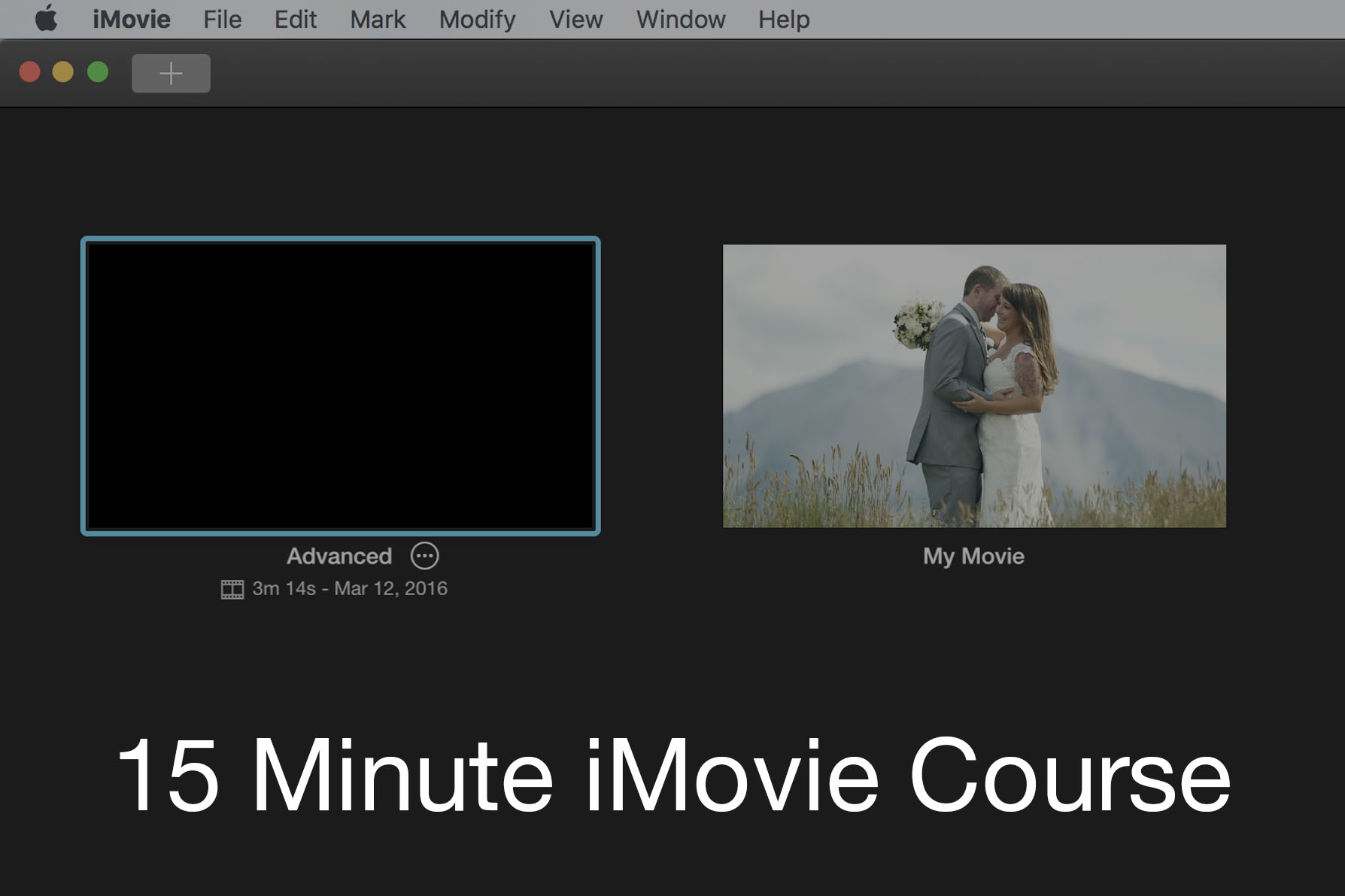1345x896 pixels.
Task: Open the Apple menu
Action: [47, 18]
